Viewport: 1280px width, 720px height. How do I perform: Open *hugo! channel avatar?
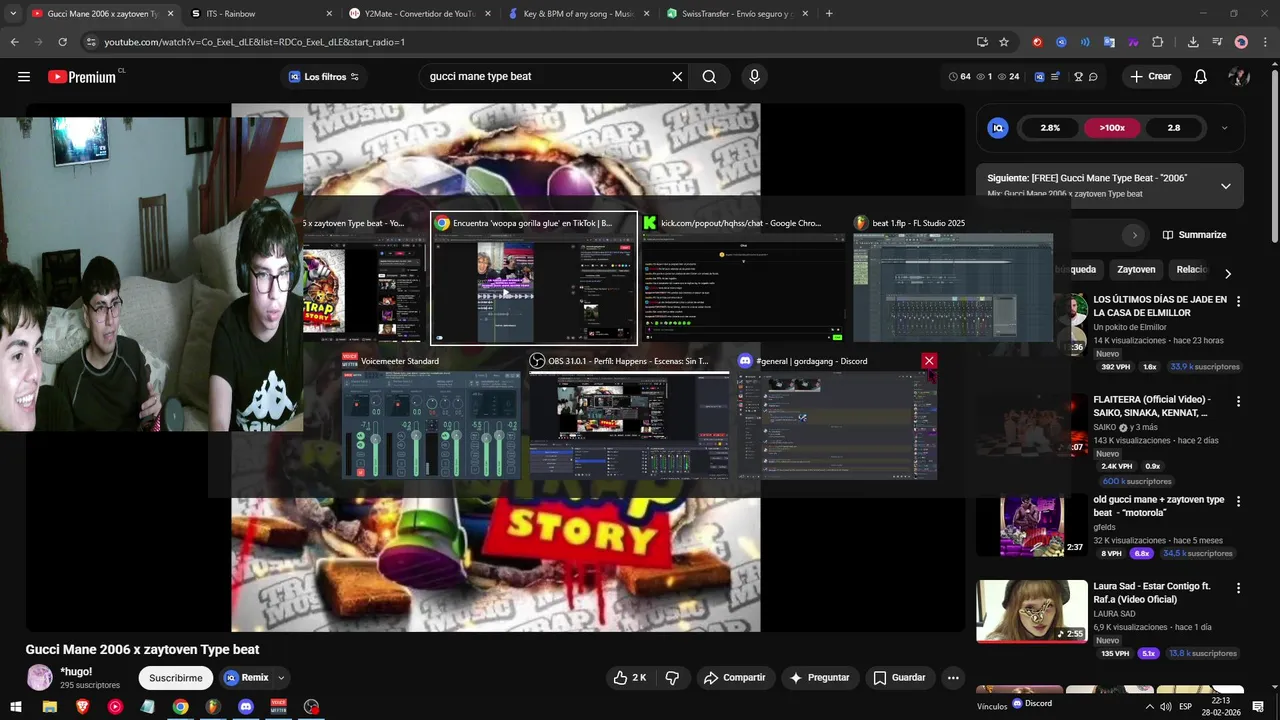pyautogui.click(x=39, y=677)
